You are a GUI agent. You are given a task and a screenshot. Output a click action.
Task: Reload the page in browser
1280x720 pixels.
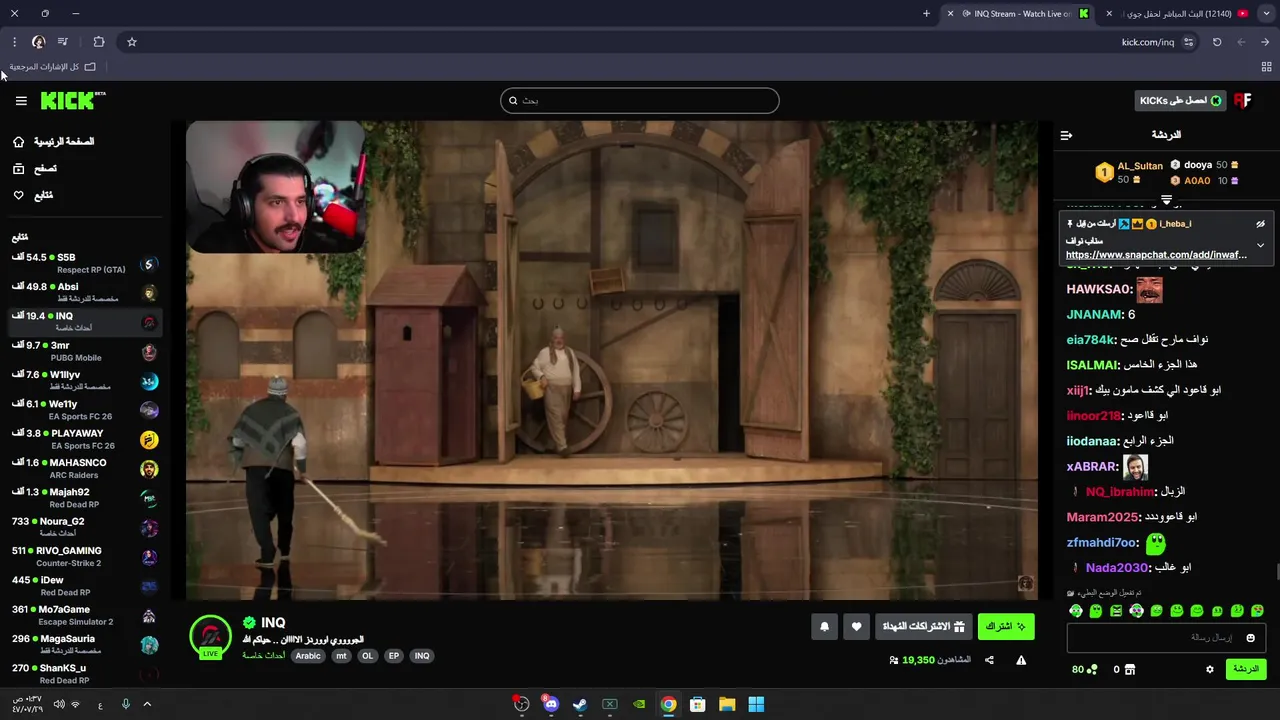(1217, 42)
